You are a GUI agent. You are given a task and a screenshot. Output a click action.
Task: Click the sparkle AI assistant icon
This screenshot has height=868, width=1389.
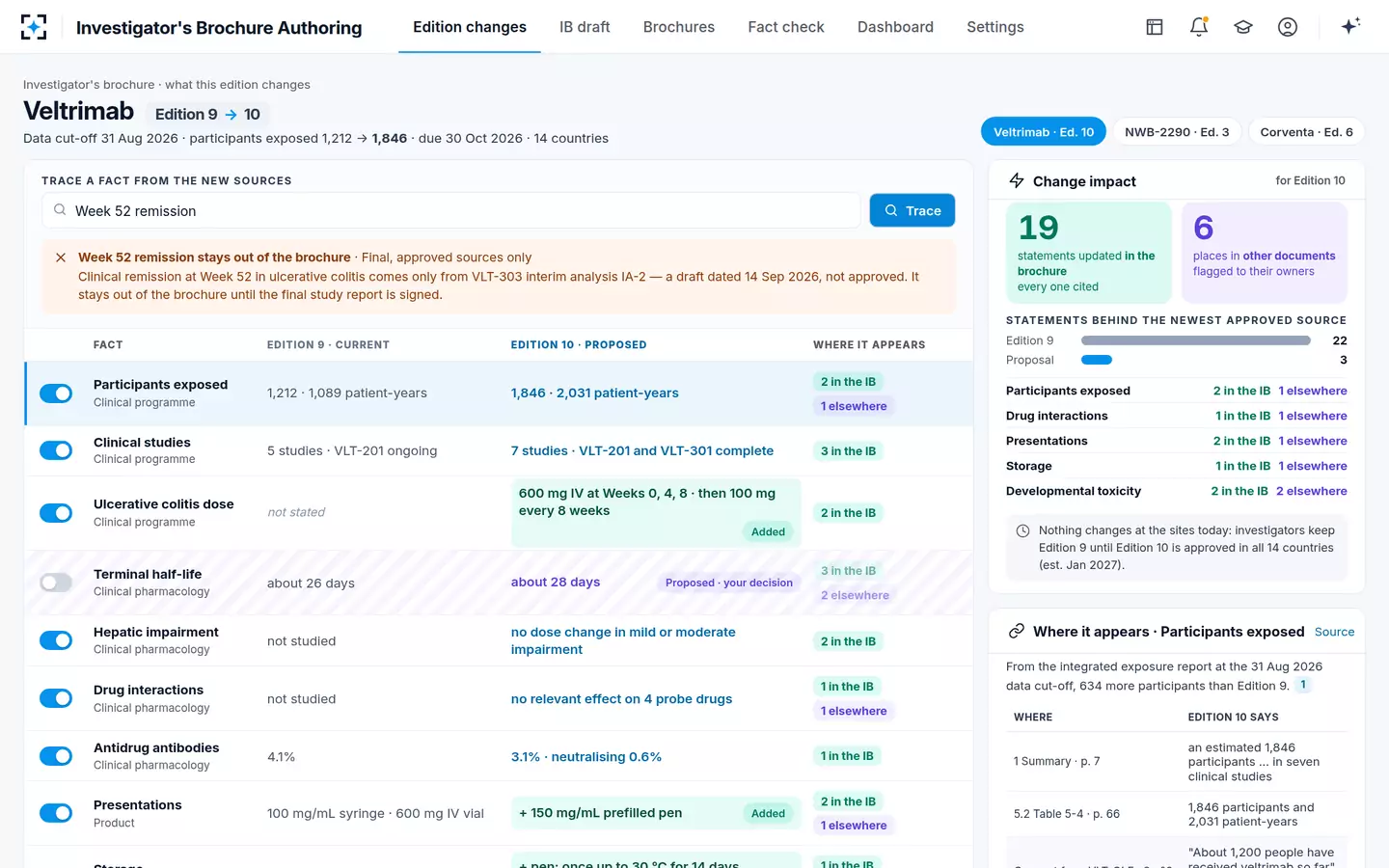click(1350, 26)
